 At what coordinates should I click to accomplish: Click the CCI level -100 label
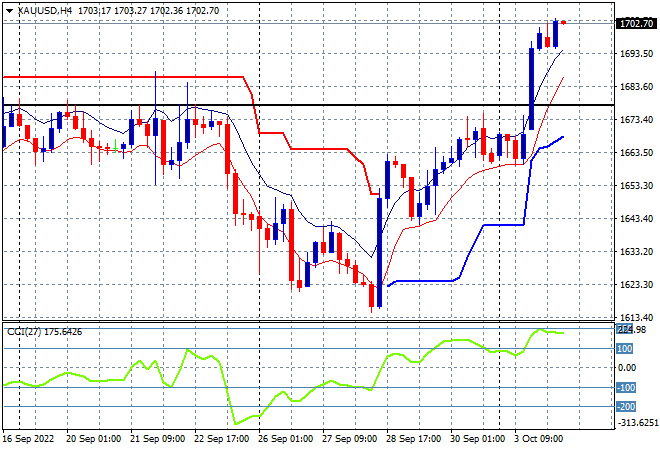tap(626, 387)
